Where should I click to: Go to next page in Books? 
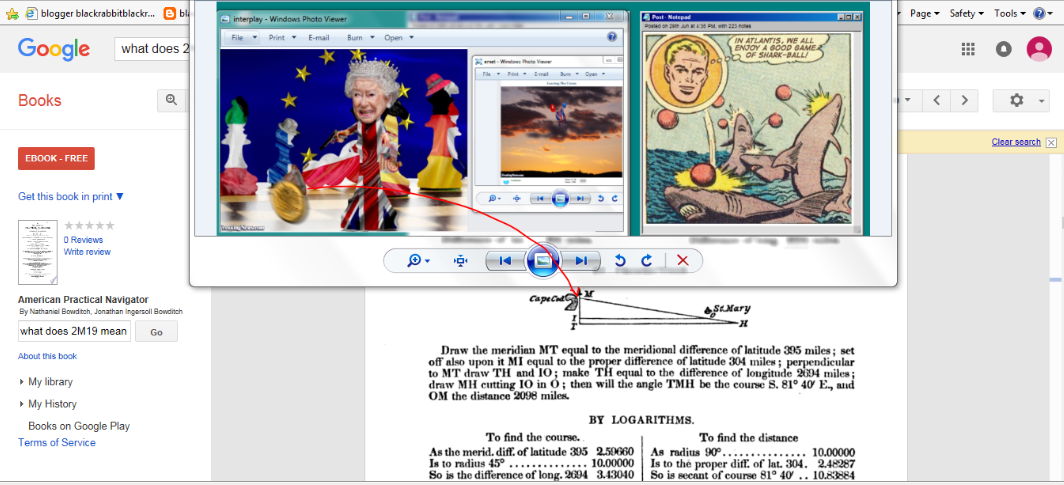coord(964,100)
